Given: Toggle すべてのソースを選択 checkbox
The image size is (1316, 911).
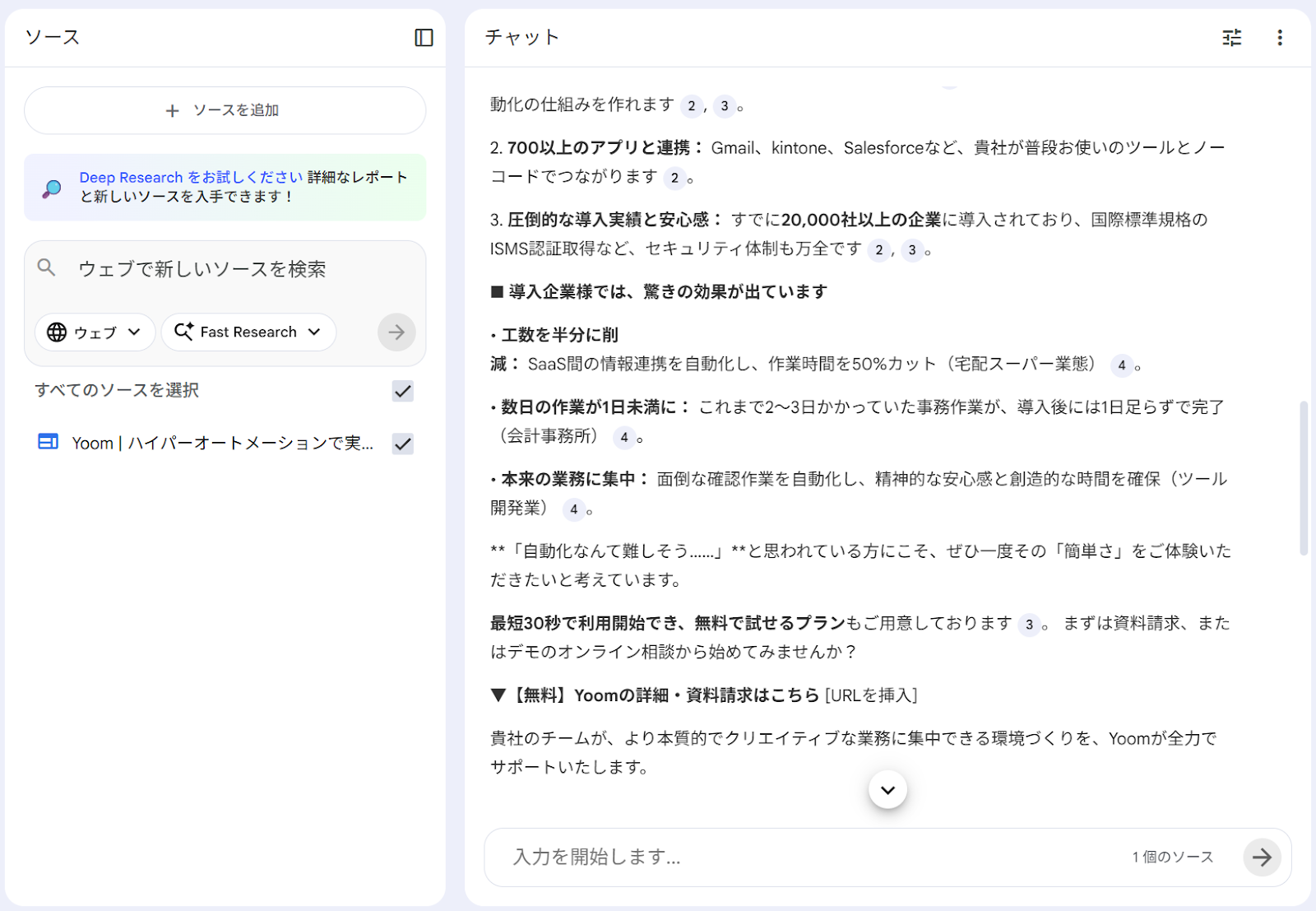Looking at the screenshot, I should [x=402, y=391].
